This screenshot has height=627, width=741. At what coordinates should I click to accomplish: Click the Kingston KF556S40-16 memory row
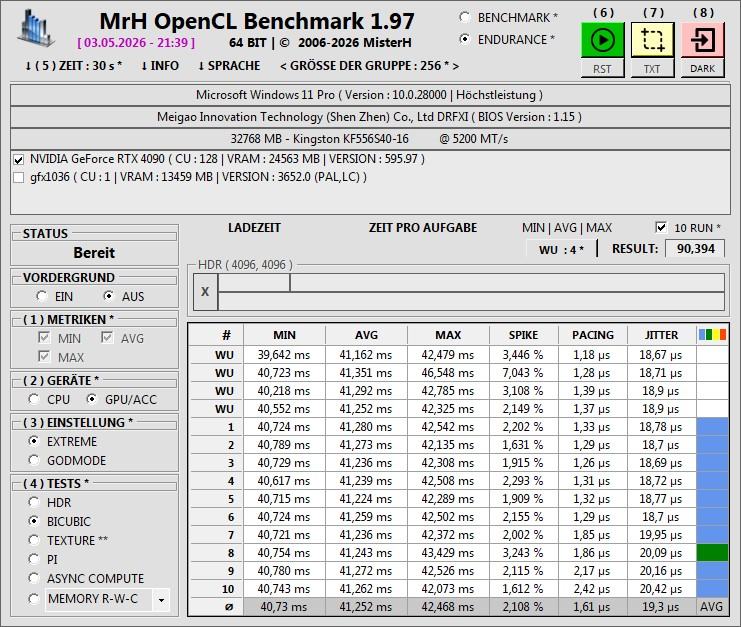tap(370, 138)
